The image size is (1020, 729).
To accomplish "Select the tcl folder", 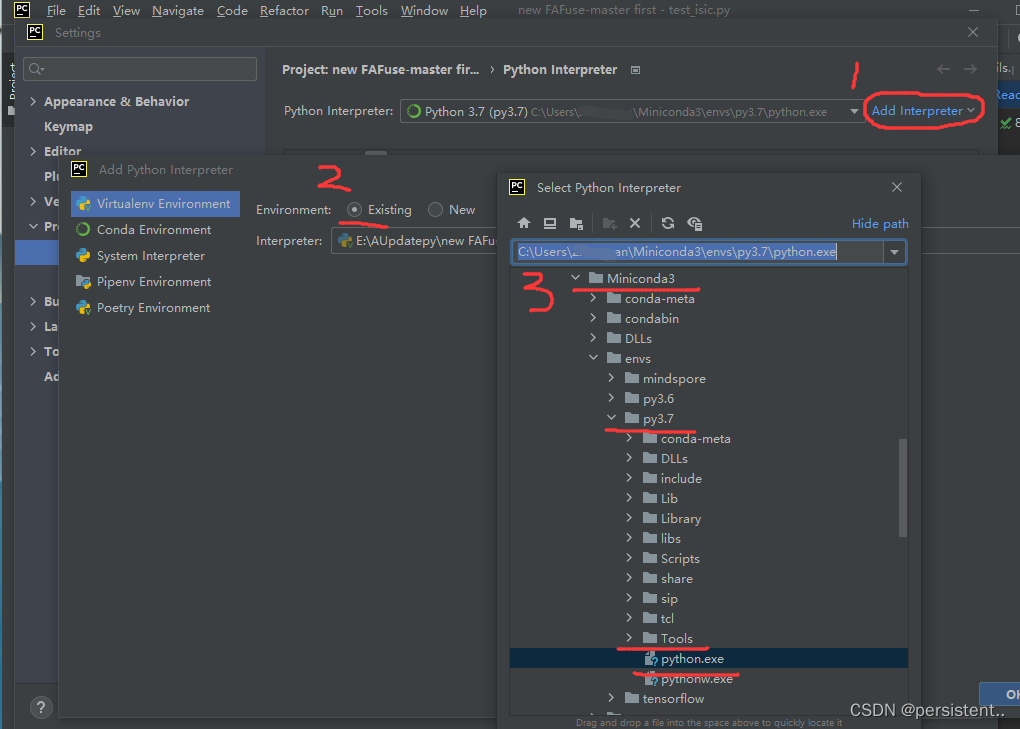I will click(x=667, y=618).
